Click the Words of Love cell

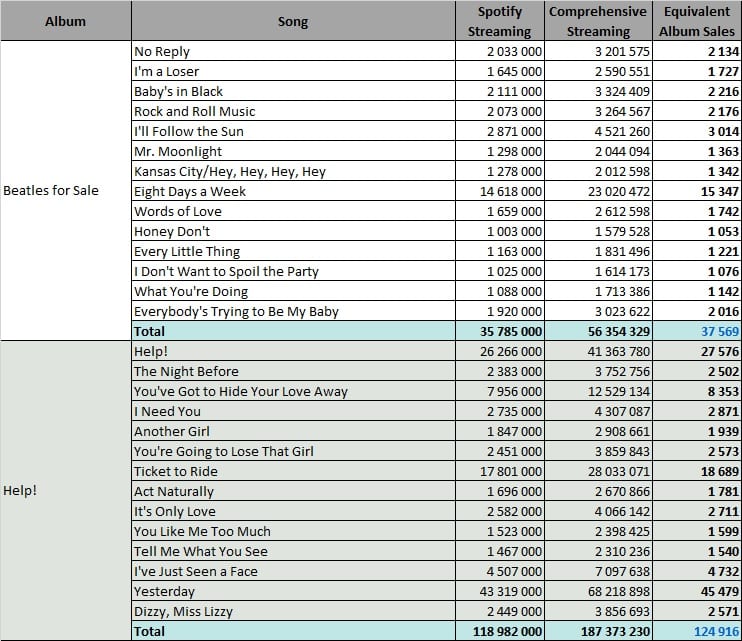pyautogui.click(x=293, y=211)
